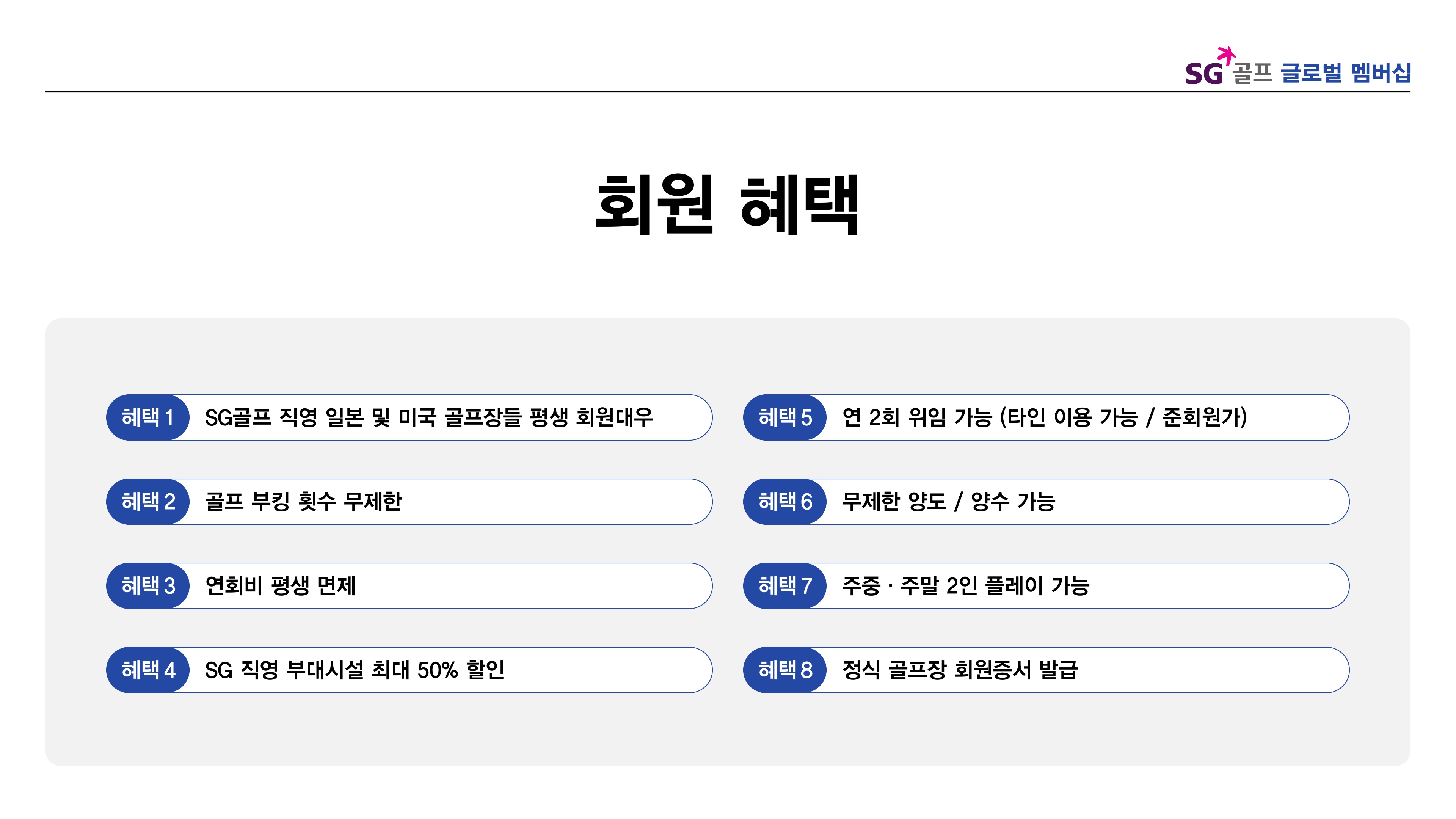This screenshot has height=819, width=1456.
Task: Select the blue 혜택 6 badge
Action: [x=784, y=502]
